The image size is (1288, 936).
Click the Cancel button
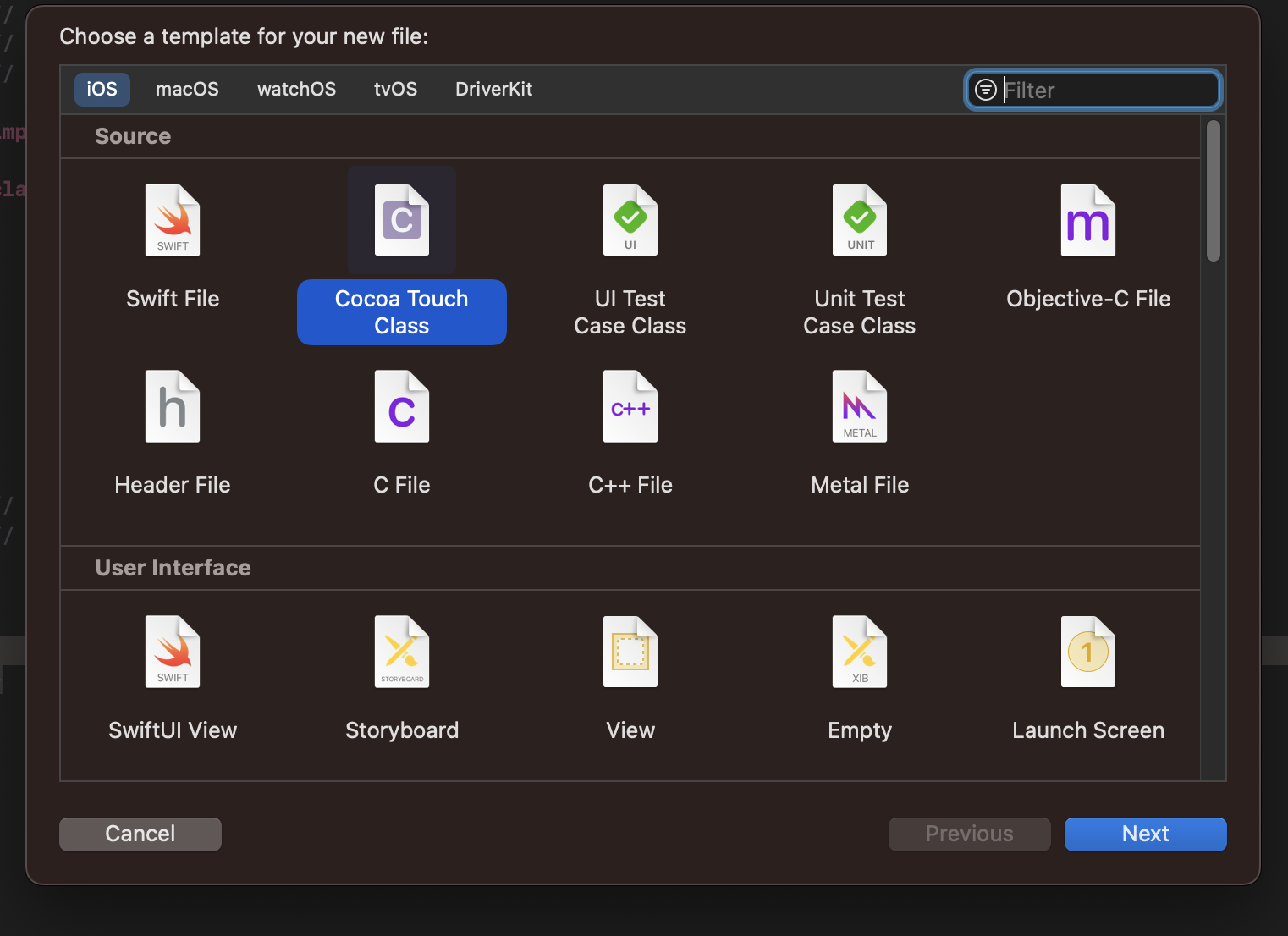(x=140, y=834)
